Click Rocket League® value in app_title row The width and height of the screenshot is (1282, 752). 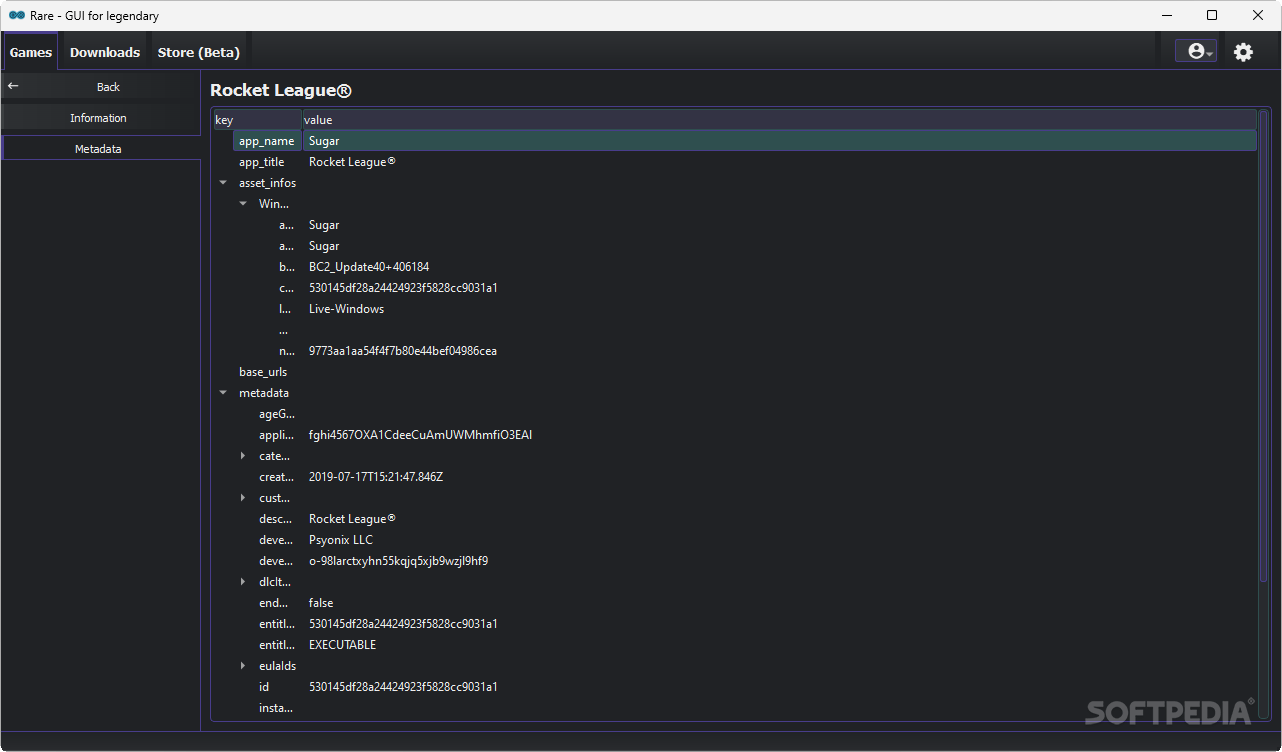pyautogui.click(x=352, y=162)
